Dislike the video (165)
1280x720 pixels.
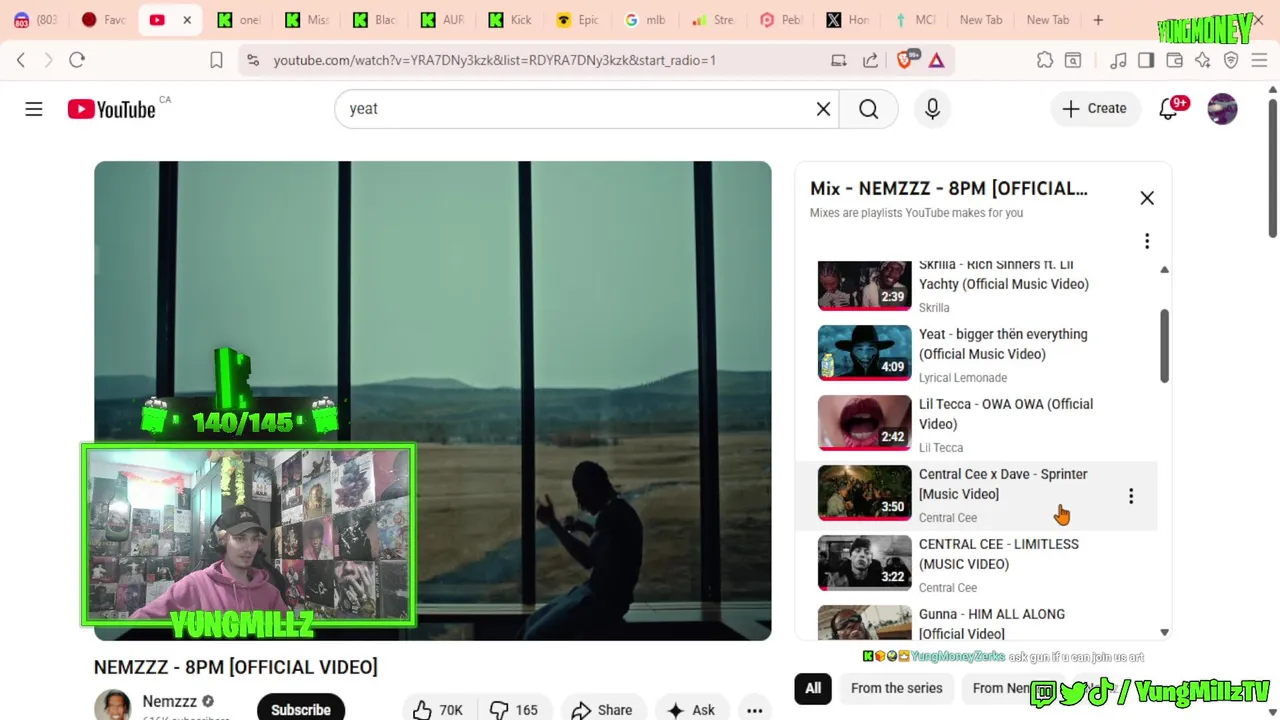[x=514, y=710]
